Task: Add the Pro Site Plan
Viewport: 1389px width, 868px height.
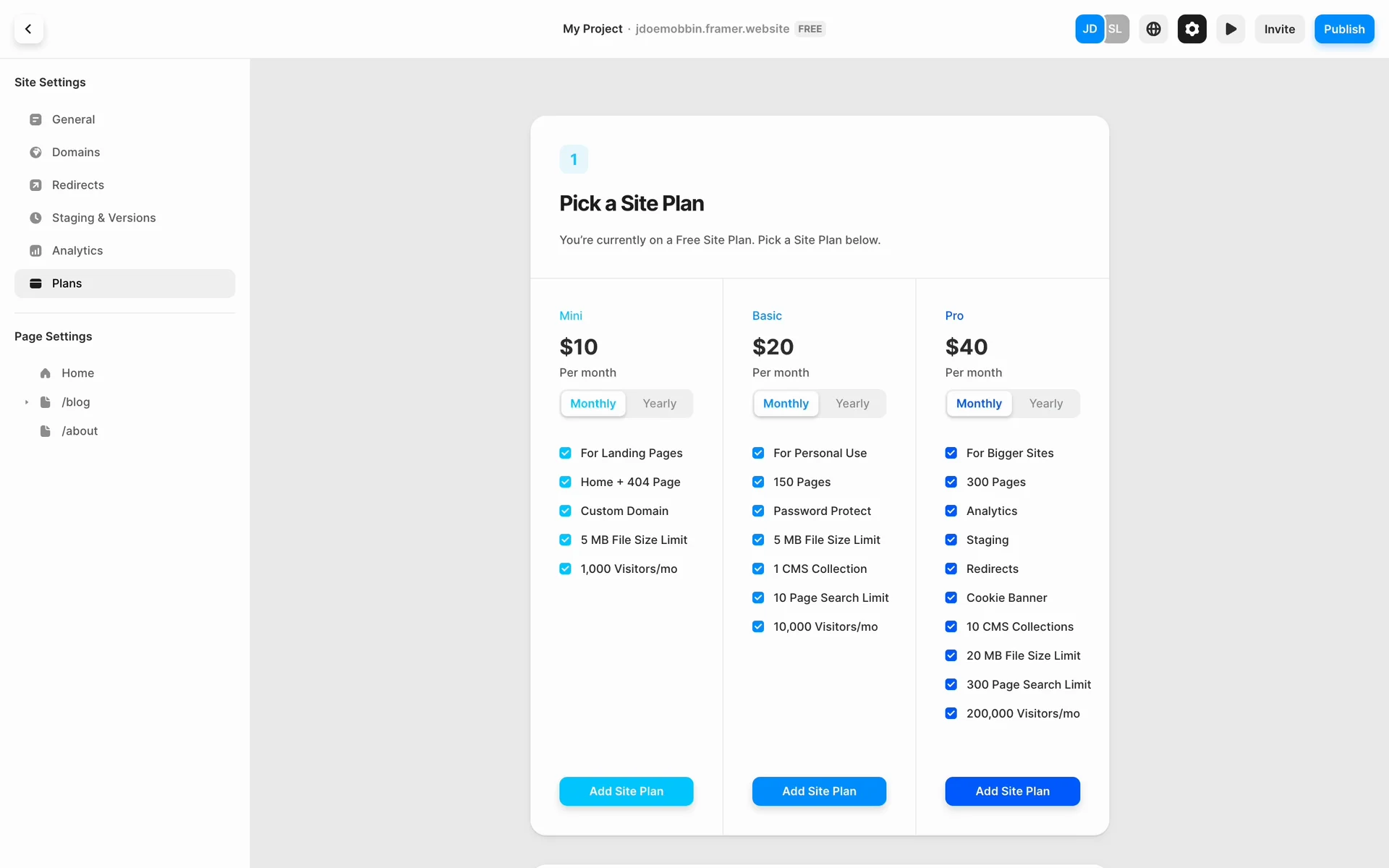Action: click(x=1012, y=791)
